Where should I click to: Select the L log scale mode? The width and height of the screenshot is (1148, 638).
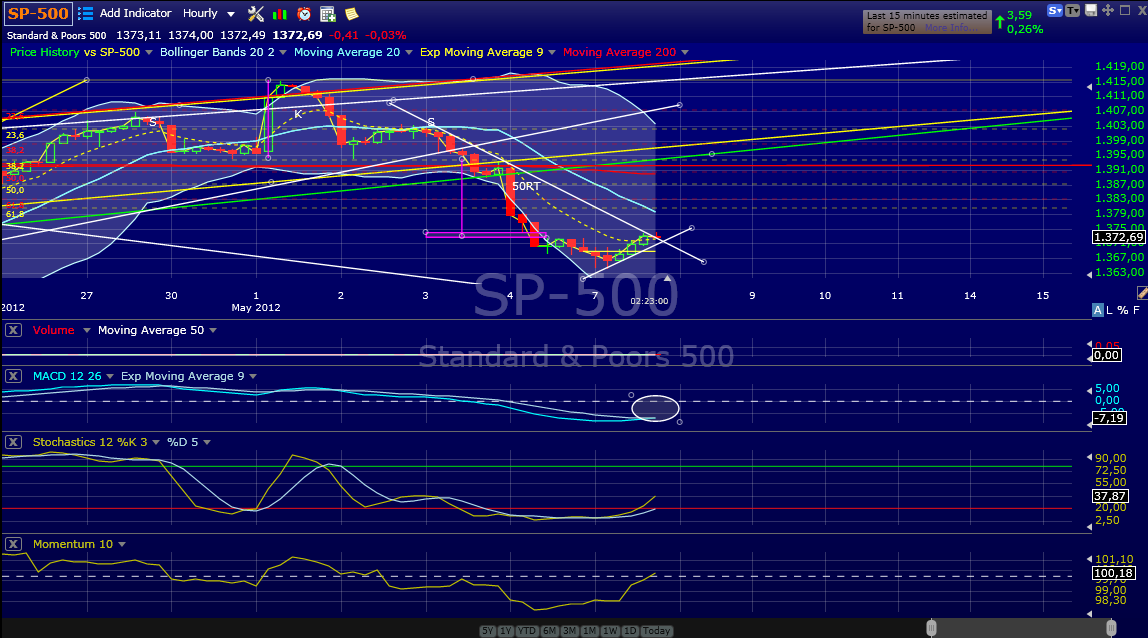click(1109, 310)
